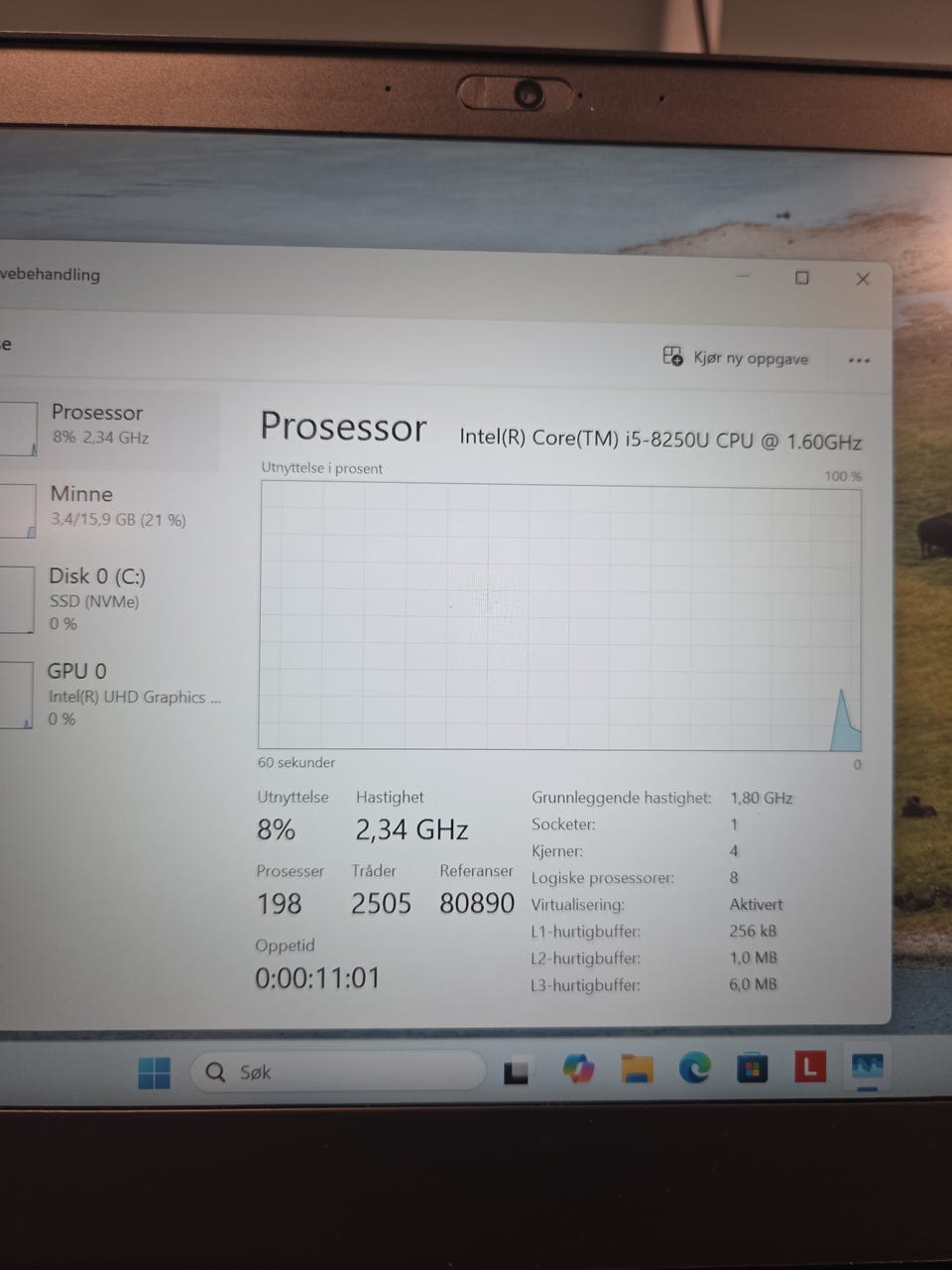Open File Explorer from the taskbar
This screenshot has width=952, height=1270.
click(637, 1069)
